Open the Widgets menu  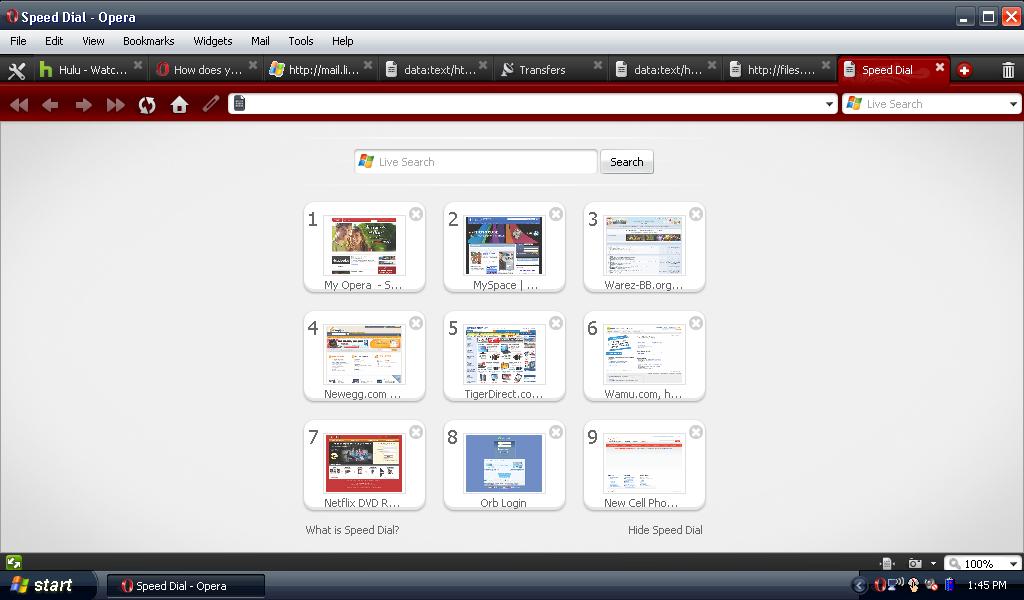[213, 41]
